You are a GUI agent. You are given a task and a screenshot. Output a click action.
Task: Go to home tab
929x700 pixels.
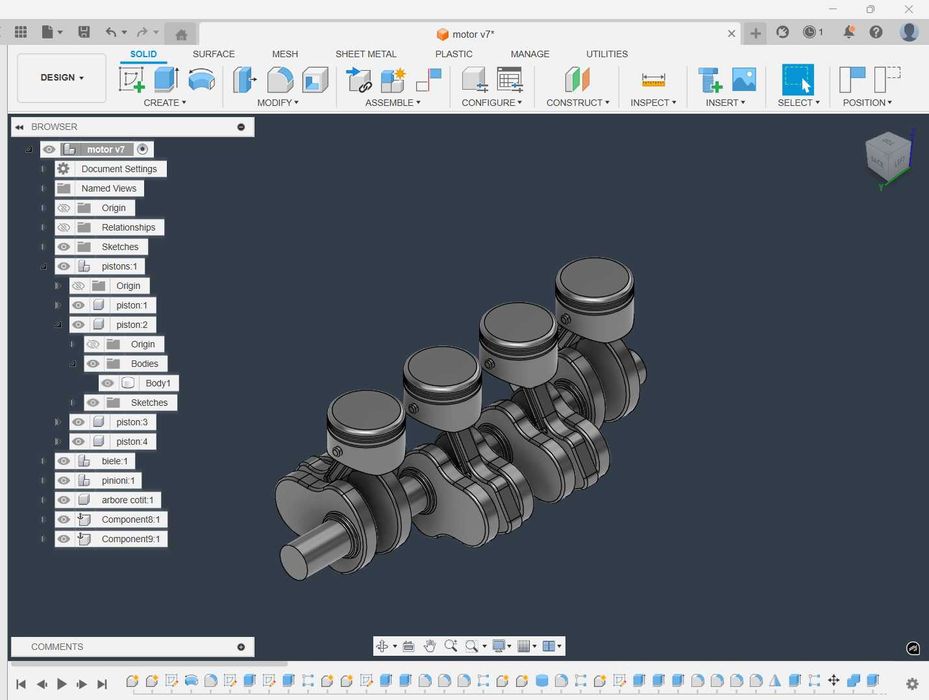click(181, 34)
